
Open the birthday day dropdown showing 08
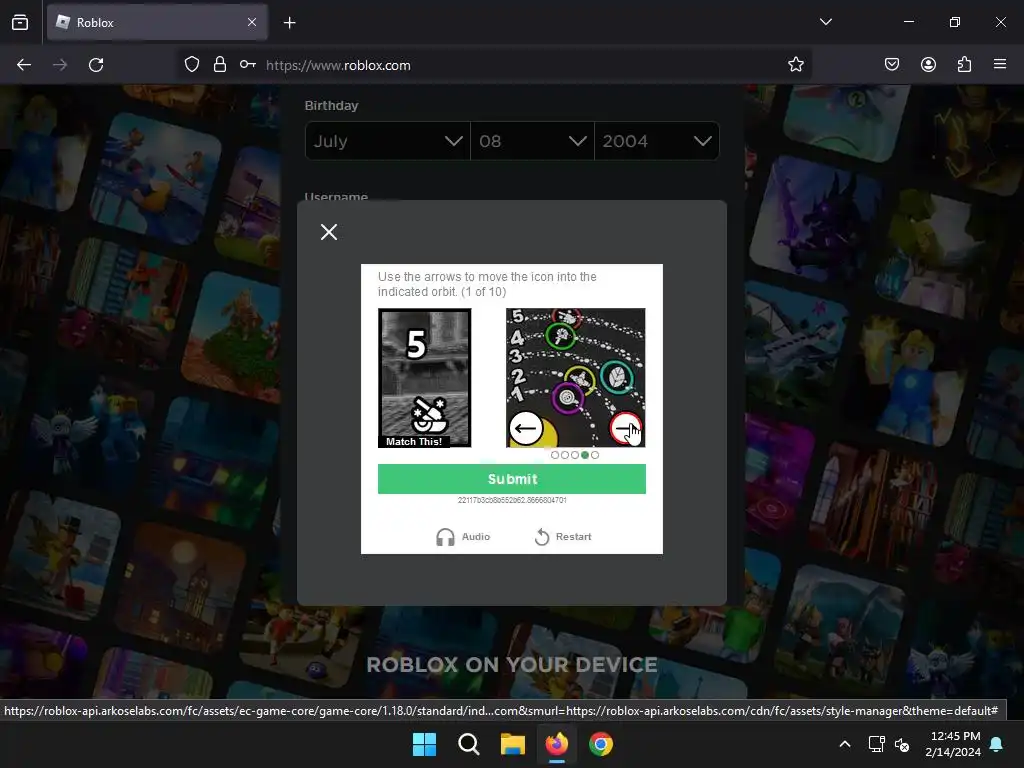(532, 141)
